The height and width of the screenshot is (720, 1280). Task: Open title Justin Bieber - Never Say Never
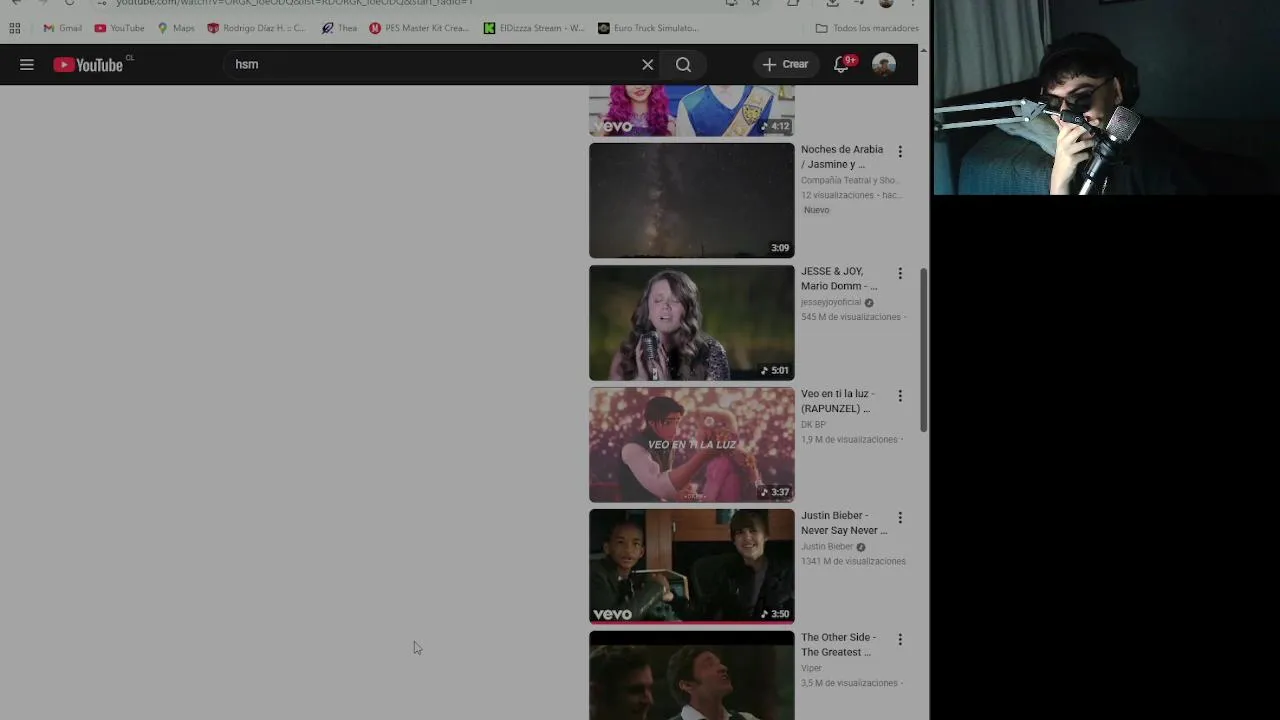[844, 523]
